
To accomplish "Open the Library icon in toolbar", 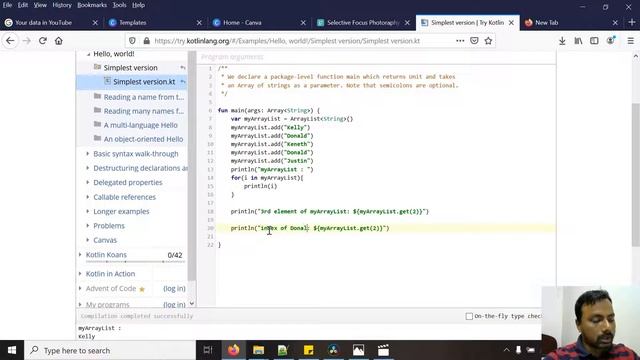I will point(578,41).
